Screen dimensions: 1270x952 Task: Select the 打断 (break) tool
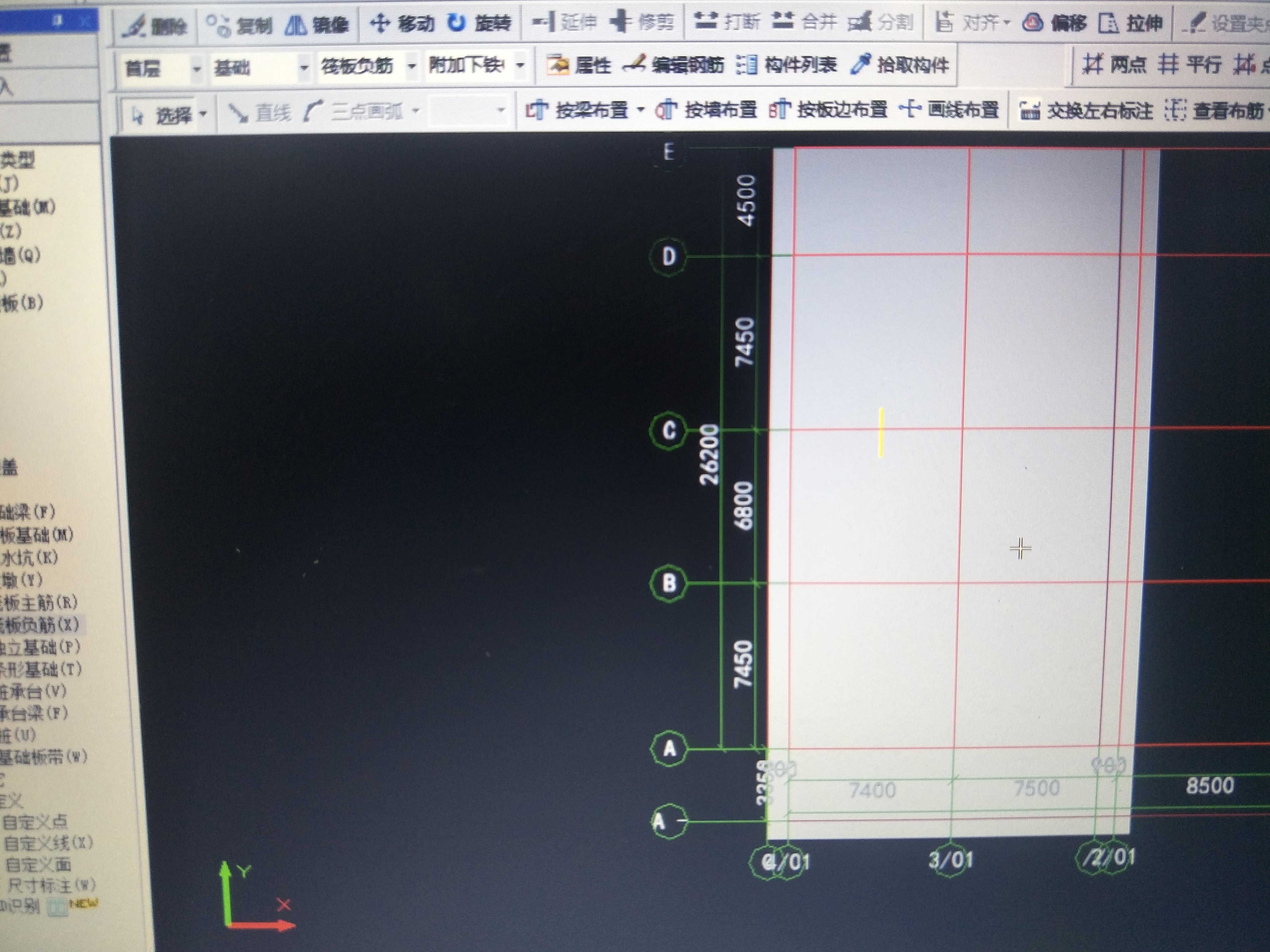tap(727, 22)
